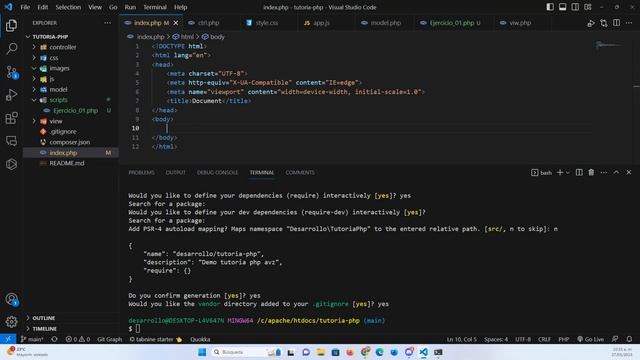
Task: Click the Explorer more actions ellipsis
Action: click(107, 23)
